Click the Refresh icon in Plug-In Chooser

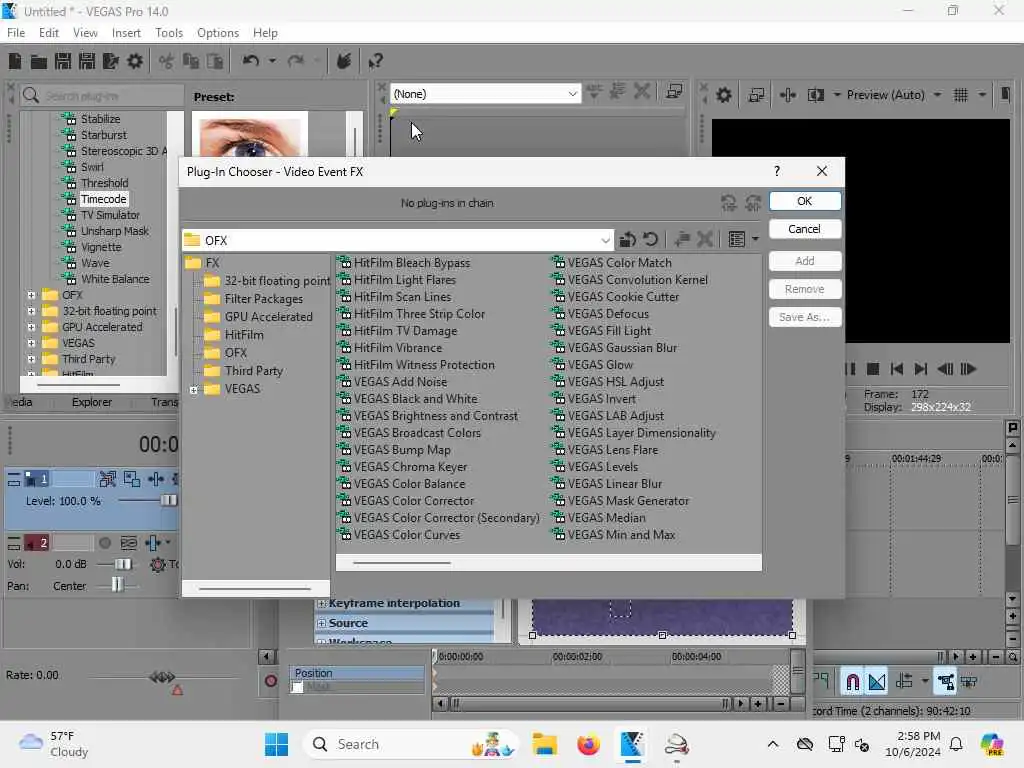click(x=650, y=240)
